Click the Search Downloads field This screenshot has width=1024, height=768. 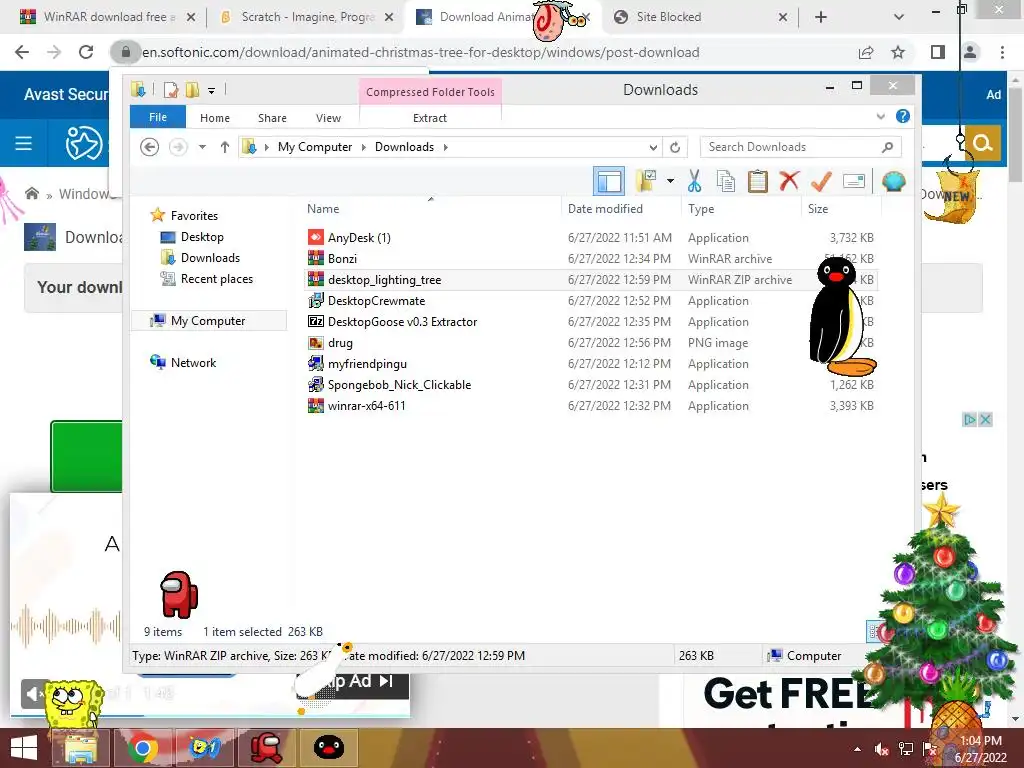[800, 147]
